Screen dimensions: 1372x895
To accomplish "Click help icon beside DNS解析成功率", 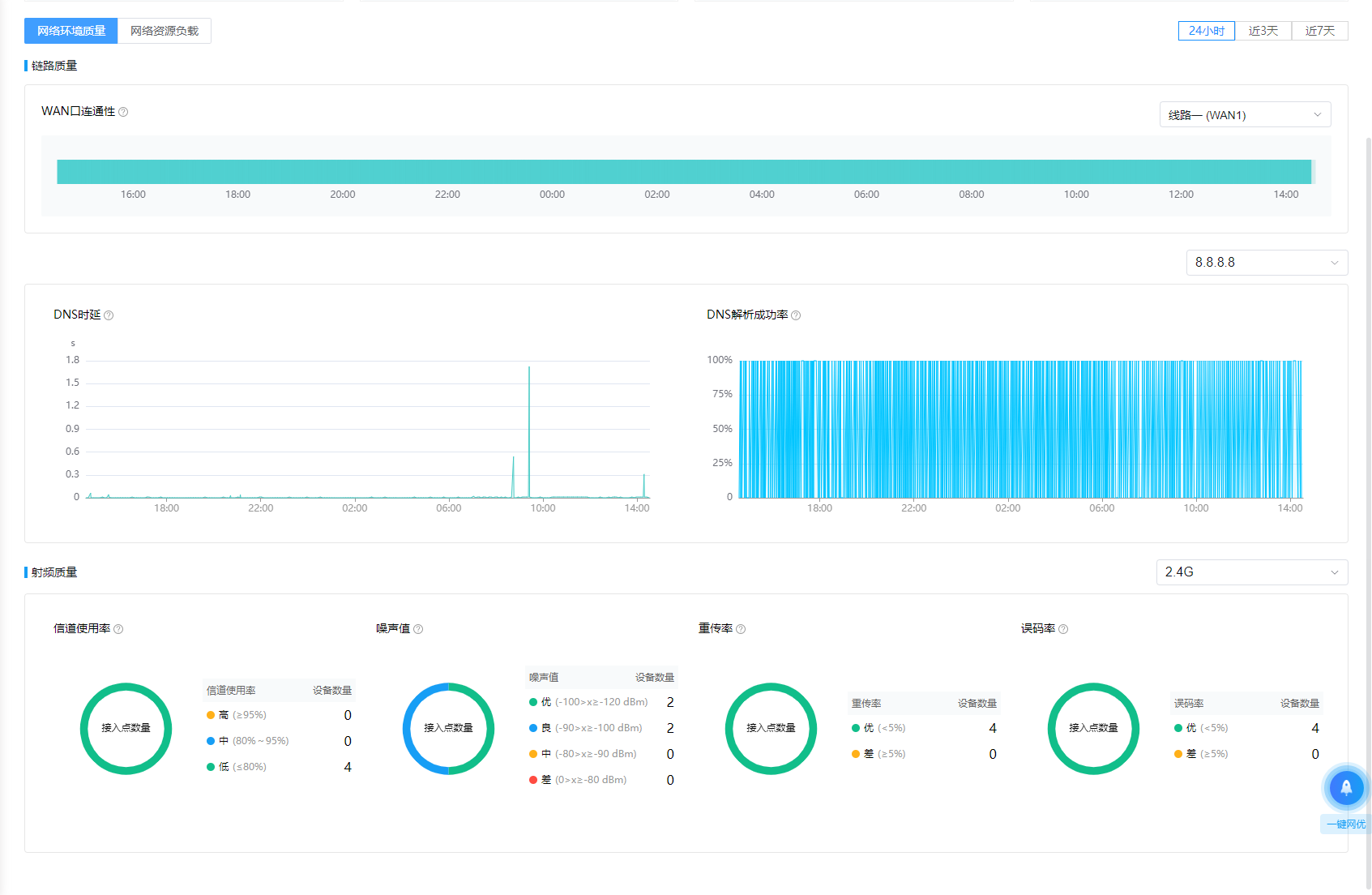I will pyautogui.click(x=796, y=315).
